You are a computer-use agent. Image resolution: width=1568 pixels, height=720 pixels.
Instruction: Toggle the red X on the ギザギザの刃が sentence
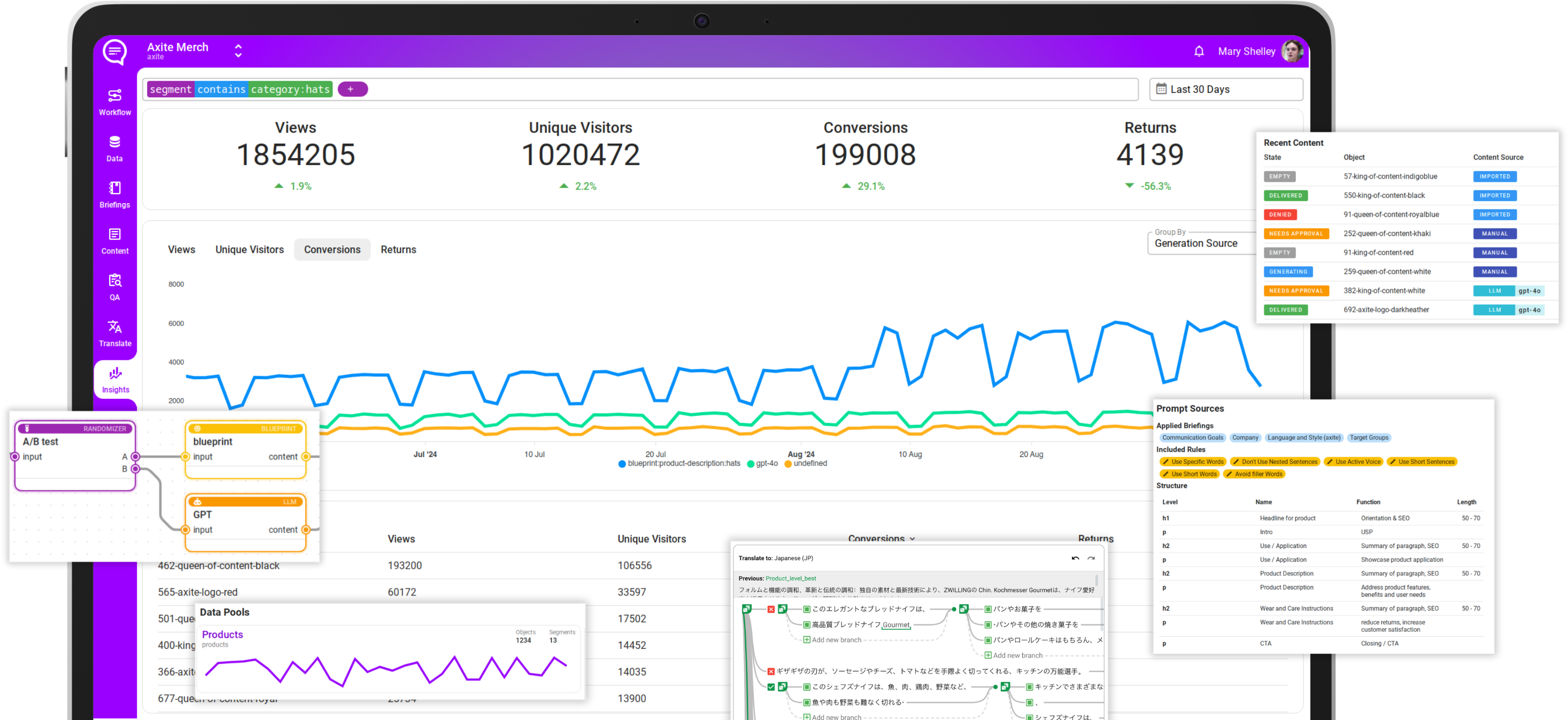coord(770,671)
